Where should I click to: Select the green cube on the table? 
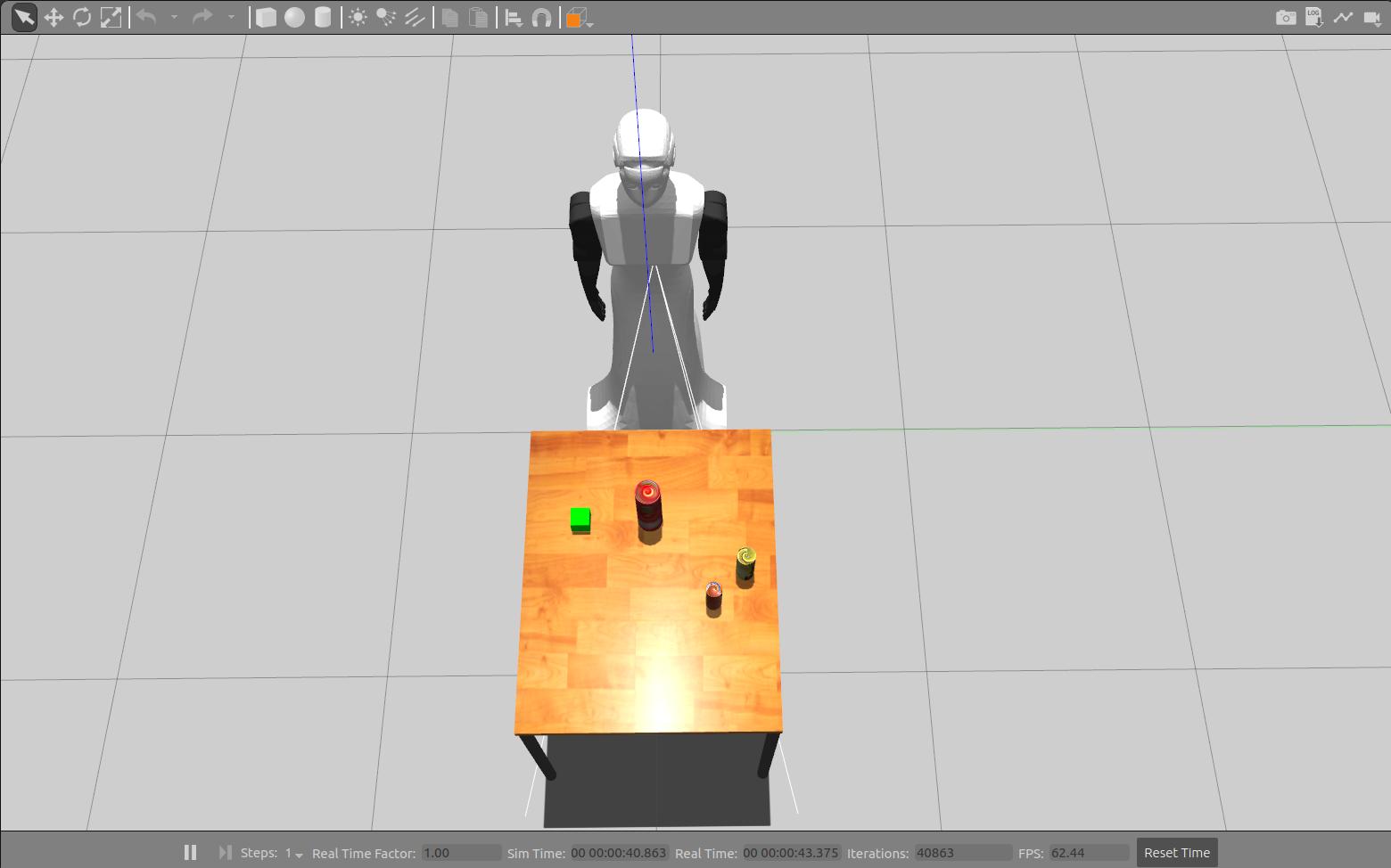pos(580,520)
